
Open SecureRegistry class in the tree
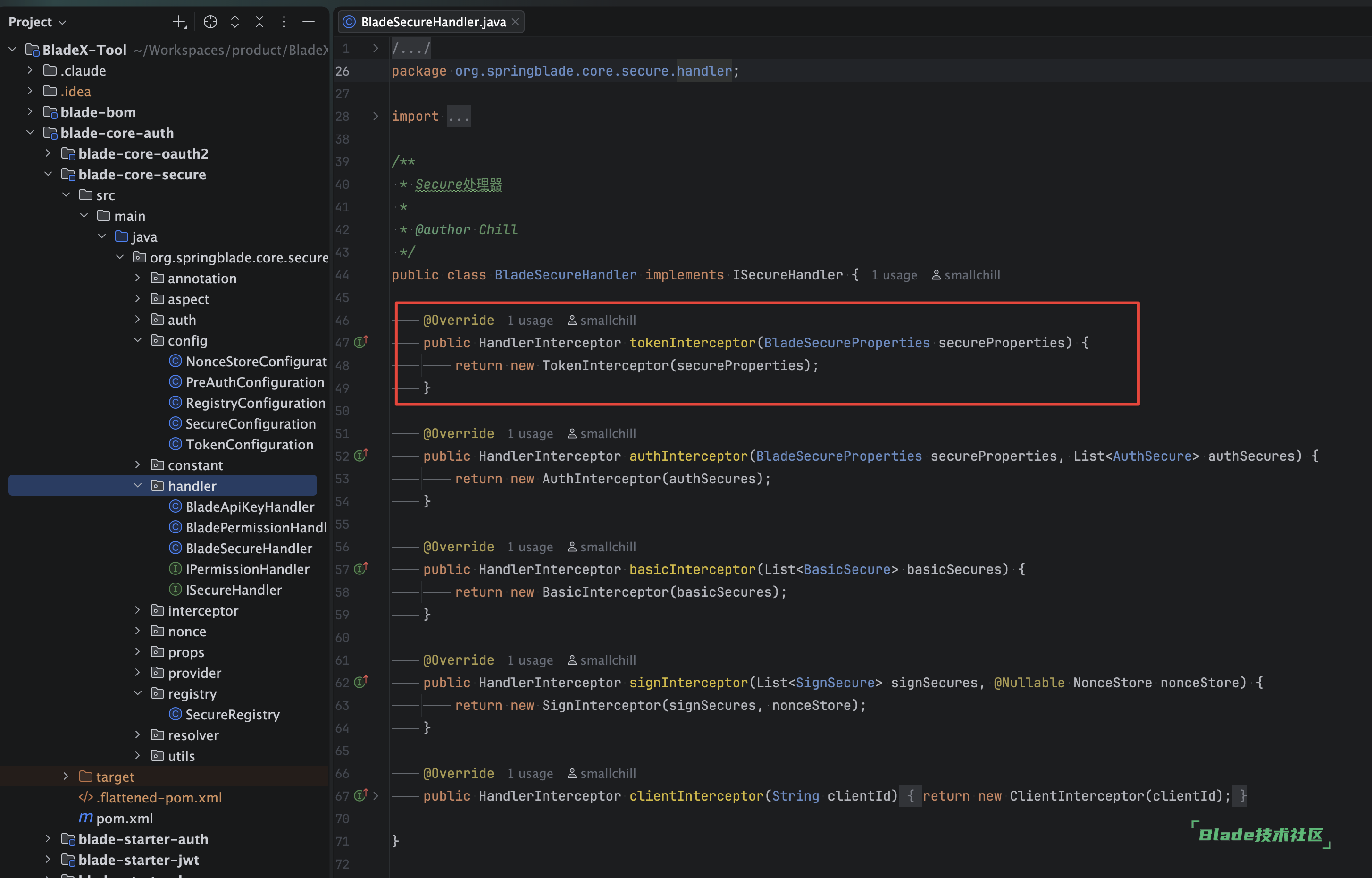(x=233, y=714)
